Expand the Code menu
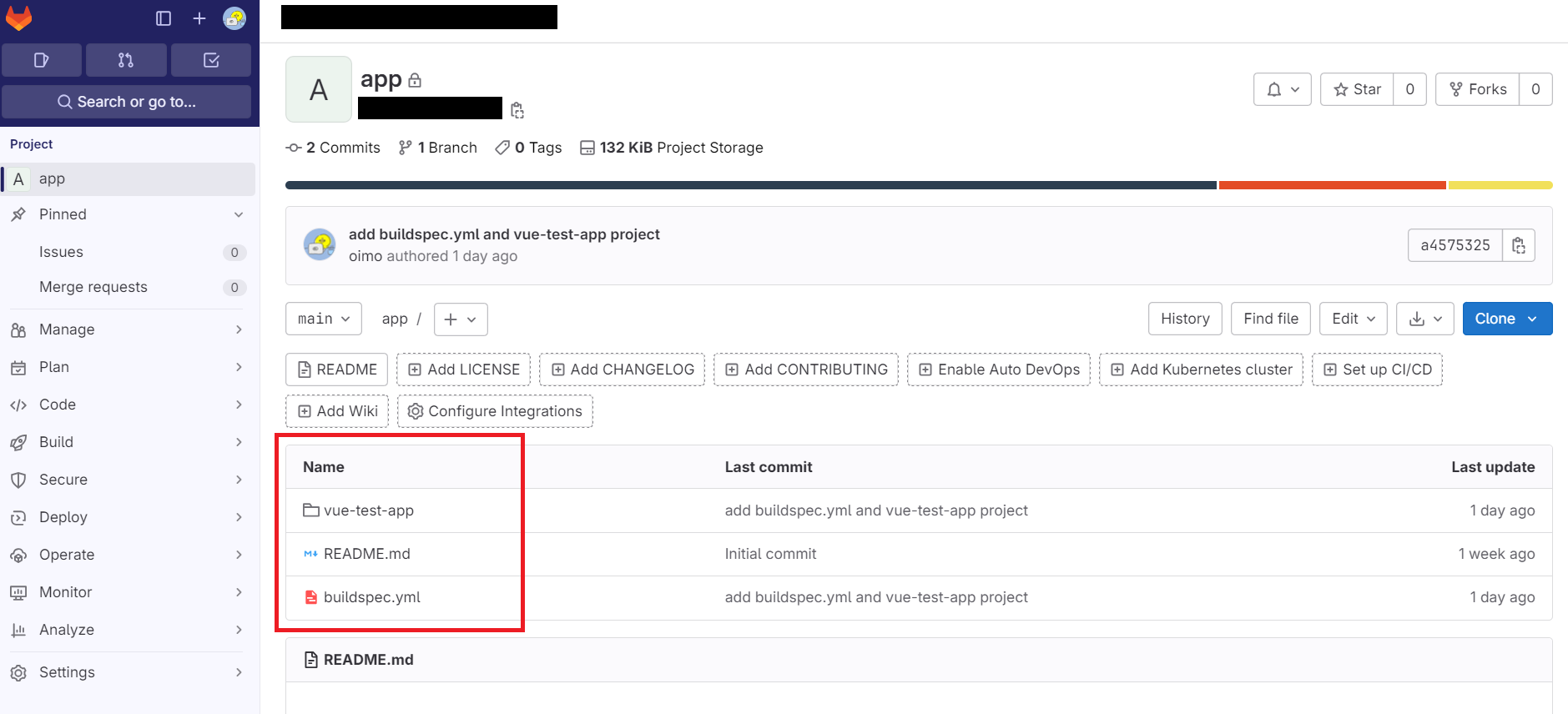 point(129,405)
